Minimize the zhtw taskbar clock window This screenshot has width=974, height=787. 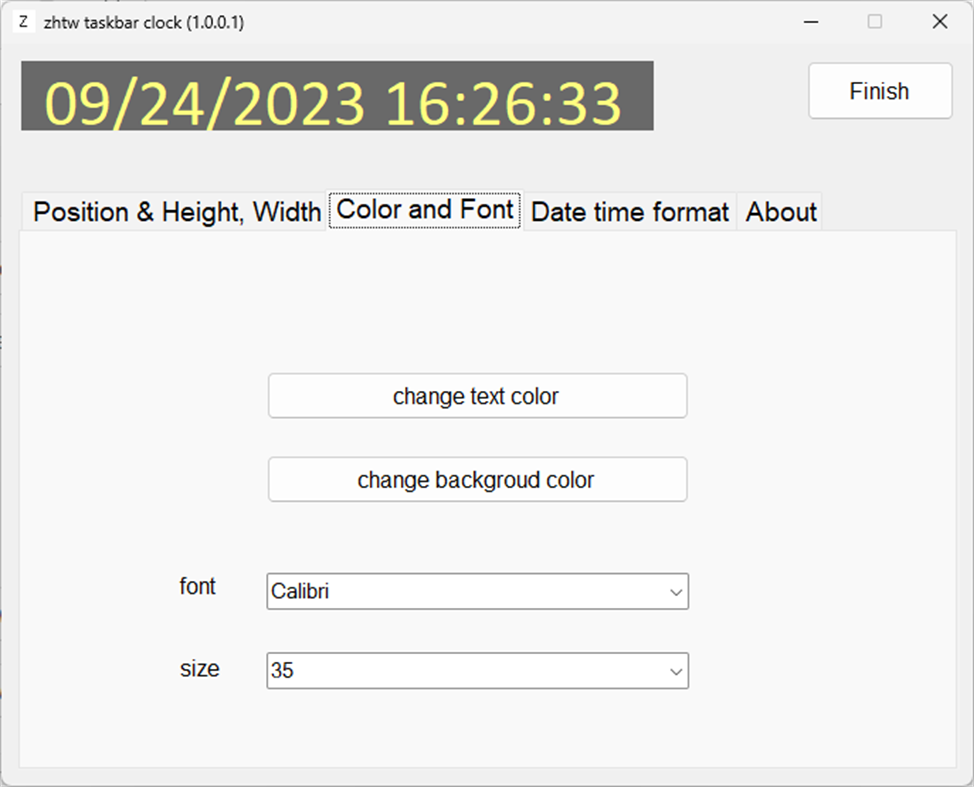[811, 22]
